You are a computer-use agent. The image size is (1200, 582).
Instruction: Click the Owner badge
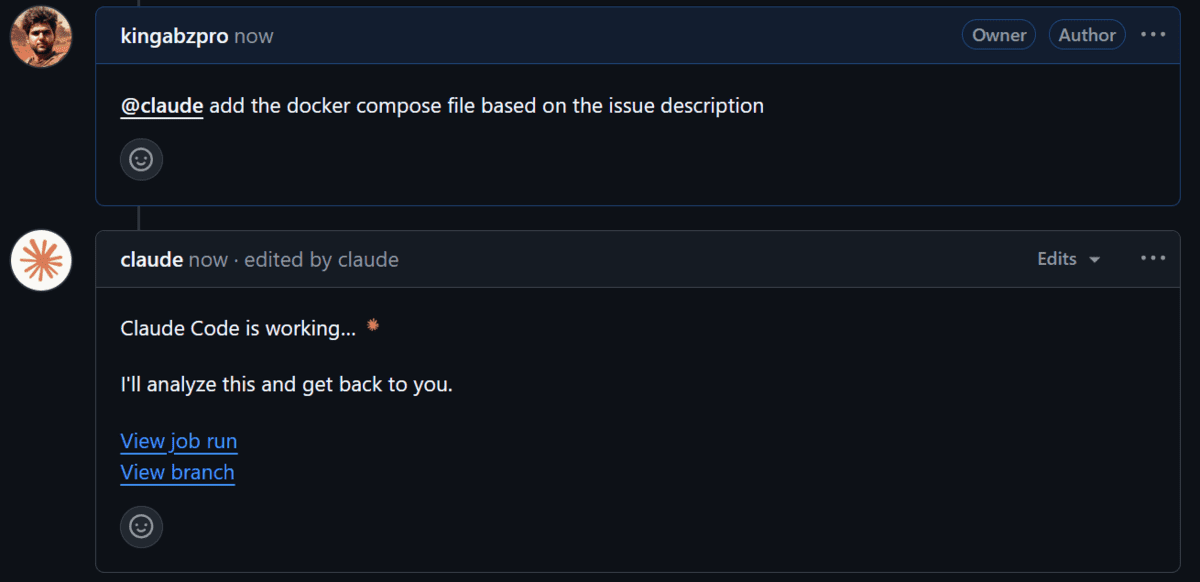999,35
